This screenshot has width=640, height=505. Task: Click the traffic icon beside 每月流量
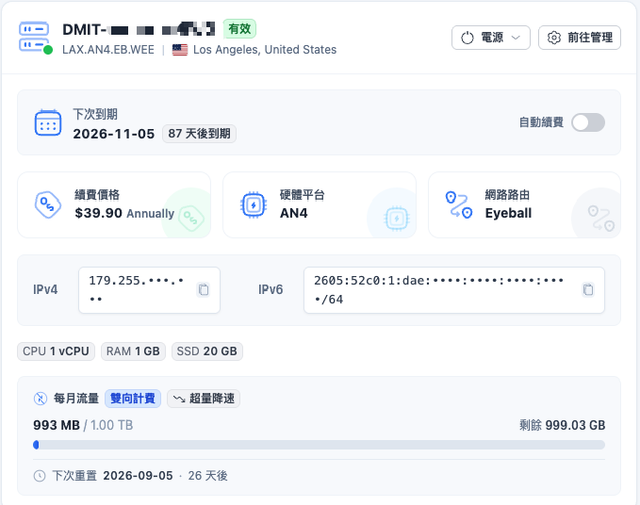tap(40, 398)
